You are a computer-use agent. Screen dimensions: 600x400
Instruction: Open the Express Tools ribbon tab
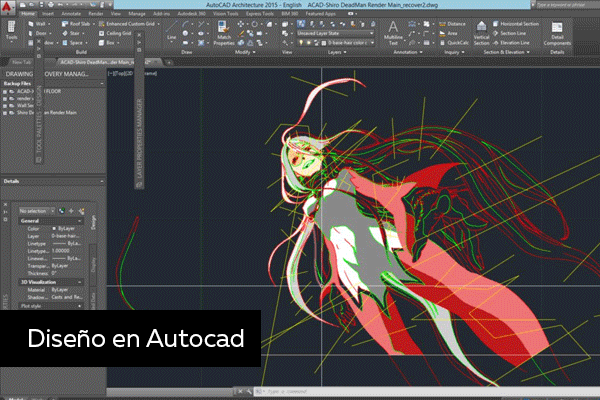coord(259,14)
